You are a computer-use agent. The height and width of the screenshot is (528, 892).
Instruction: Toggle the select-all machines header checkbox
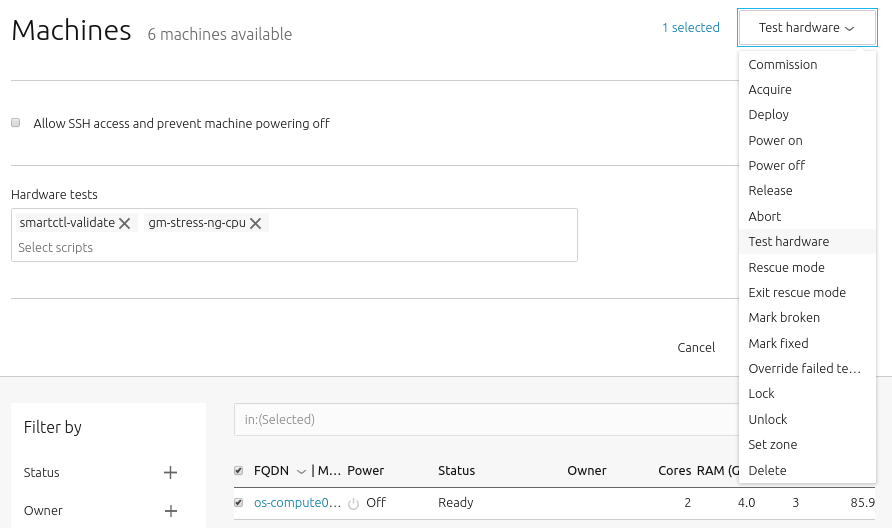[238, 471]
